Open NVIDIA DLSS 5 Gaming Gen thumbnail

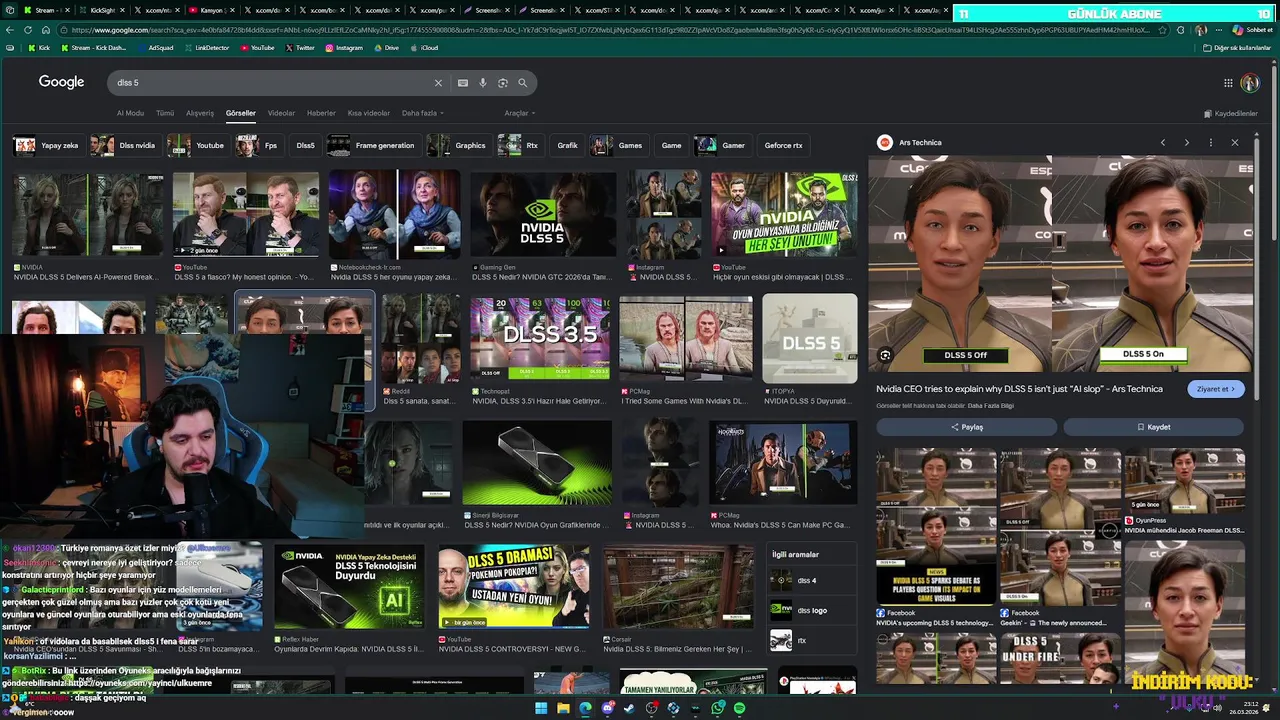pyautogui.click(x=544, y=214)
